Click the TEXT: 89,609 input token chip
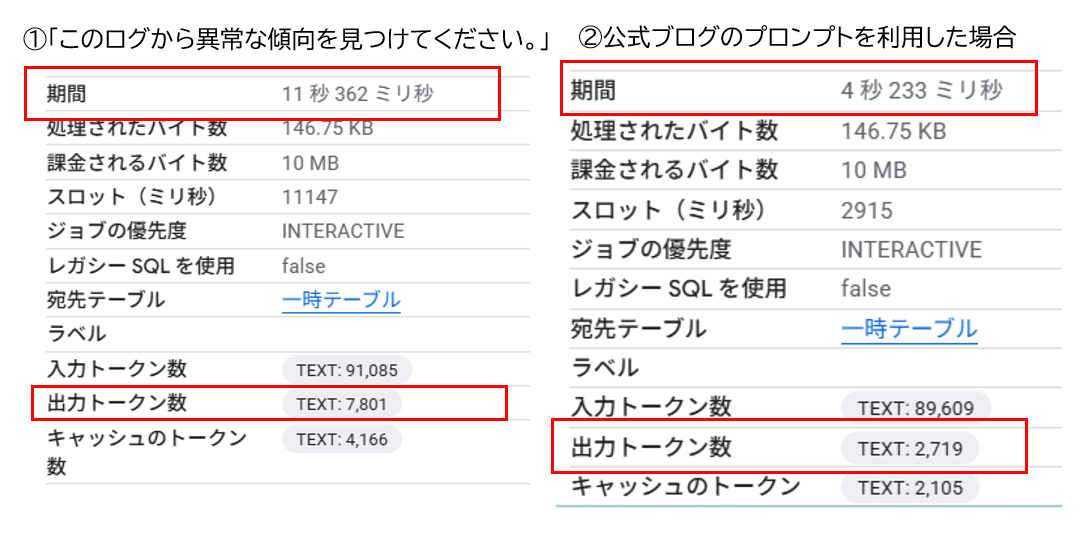 (x=916, y=408)
